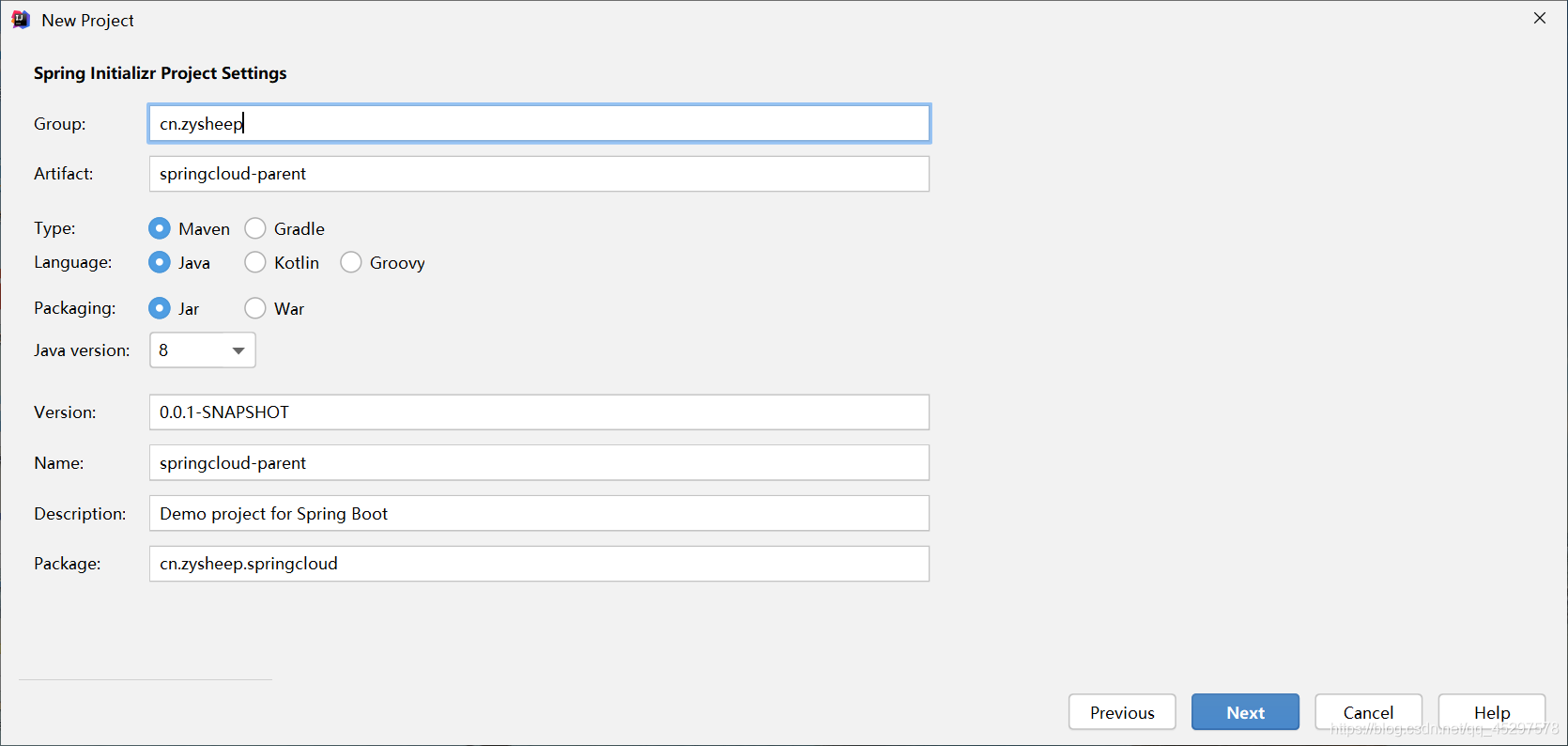This screenshot has width=1568, height=746.
Task: Proceed by clicking Next
Action: tap(1245, 712)
